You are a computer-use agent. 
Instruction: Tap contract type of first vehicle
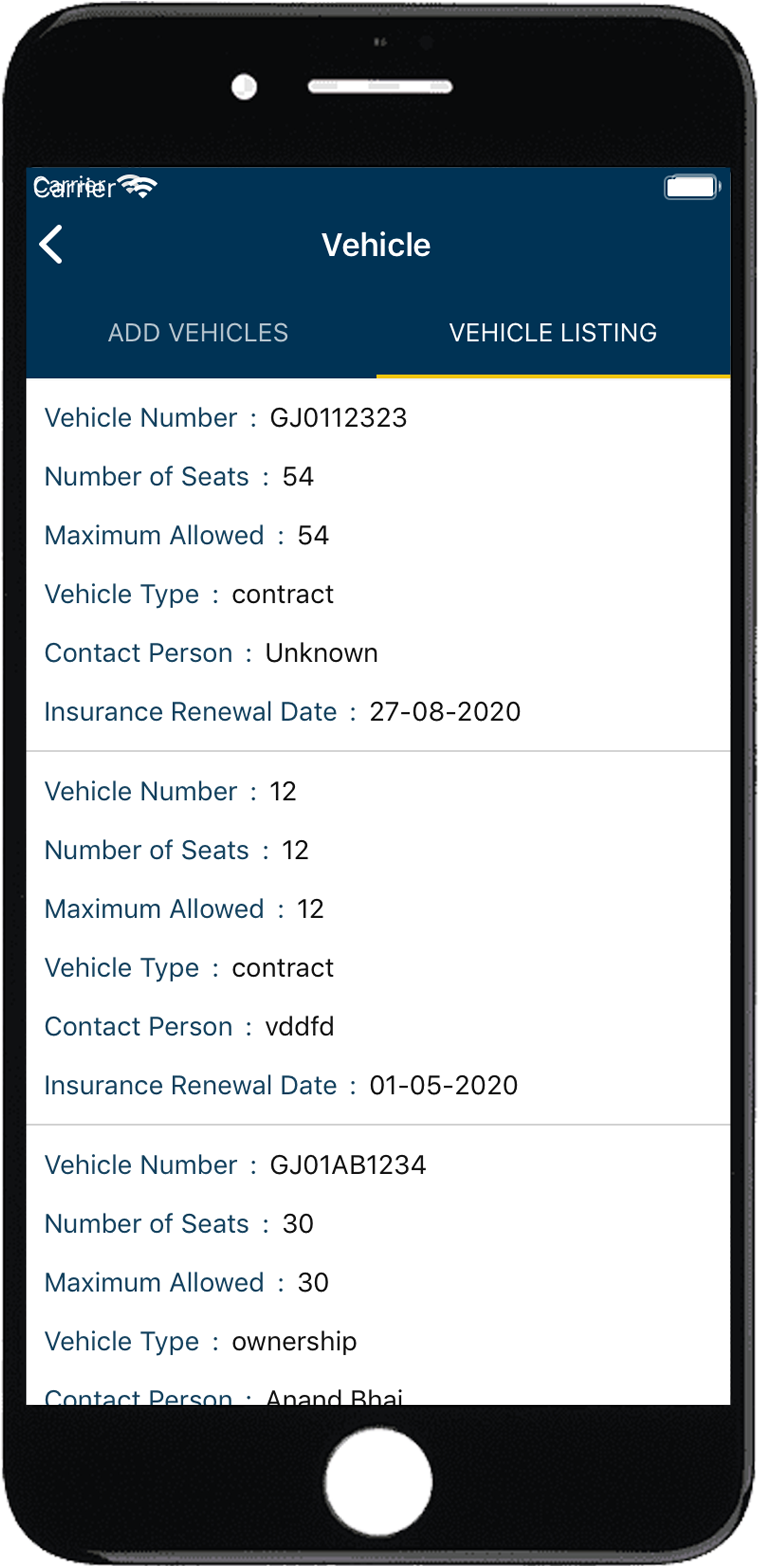click(283, 595)
